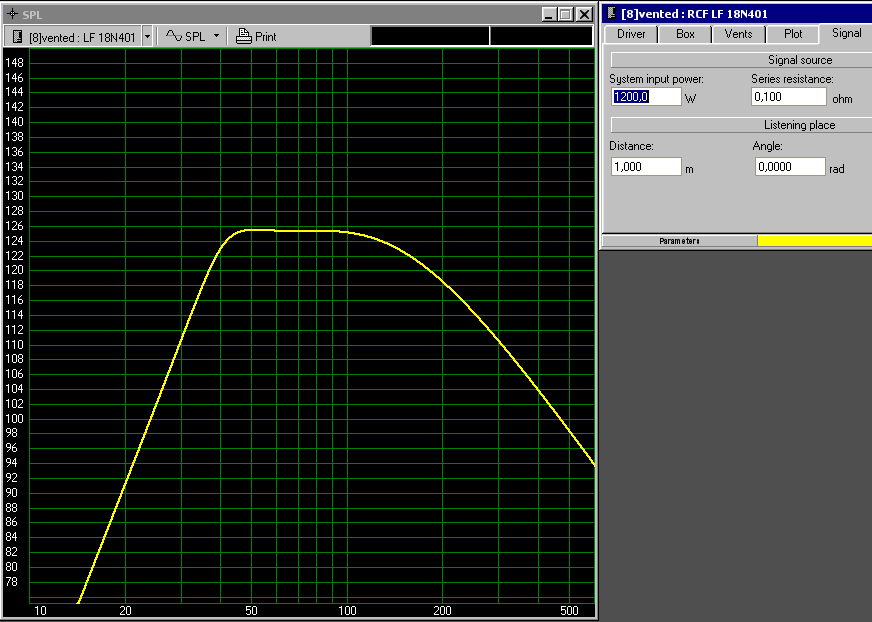Select the Plot tab
Image resolution: width=872 pixels, height=622 pixels.
792,34
